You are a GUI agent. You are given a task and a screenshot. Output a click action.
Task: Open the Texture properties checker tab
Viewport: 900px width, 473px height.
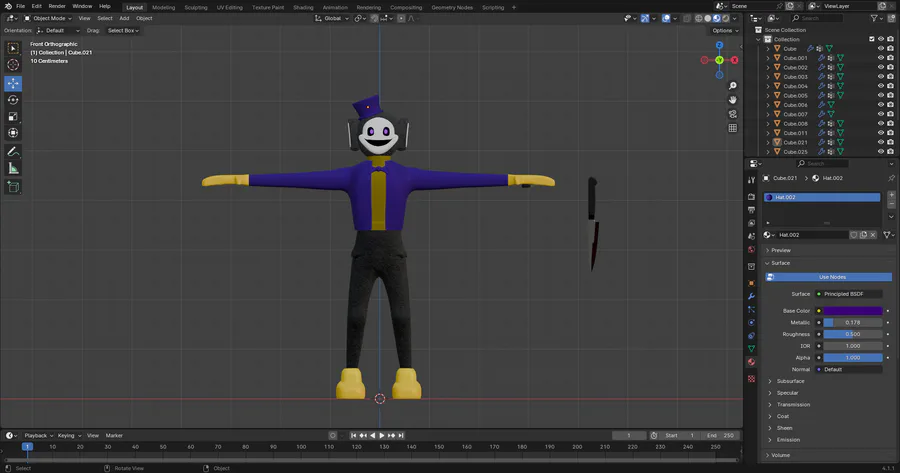click(751, 379)
